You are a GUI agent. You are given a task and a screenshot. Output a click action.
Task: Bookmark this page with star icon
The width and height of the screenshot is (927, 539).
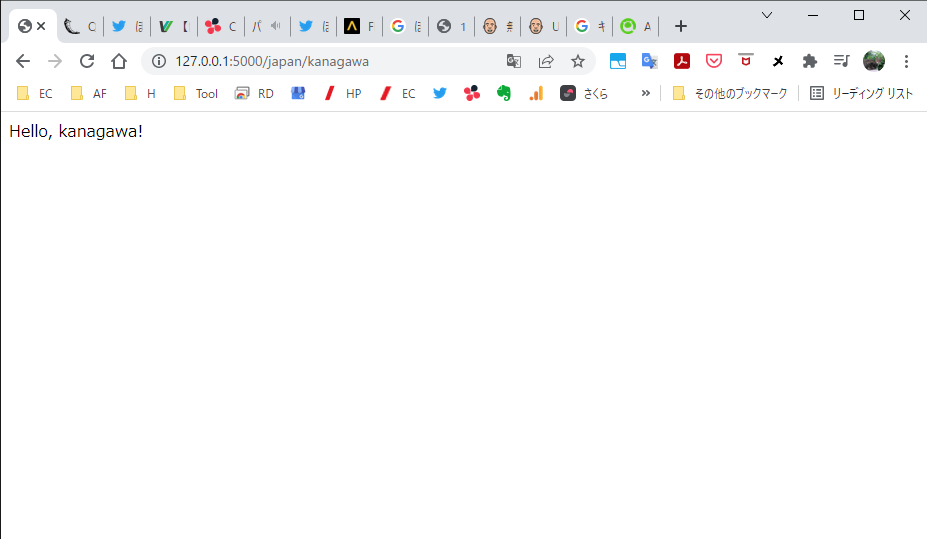click(x=577, y=61)
